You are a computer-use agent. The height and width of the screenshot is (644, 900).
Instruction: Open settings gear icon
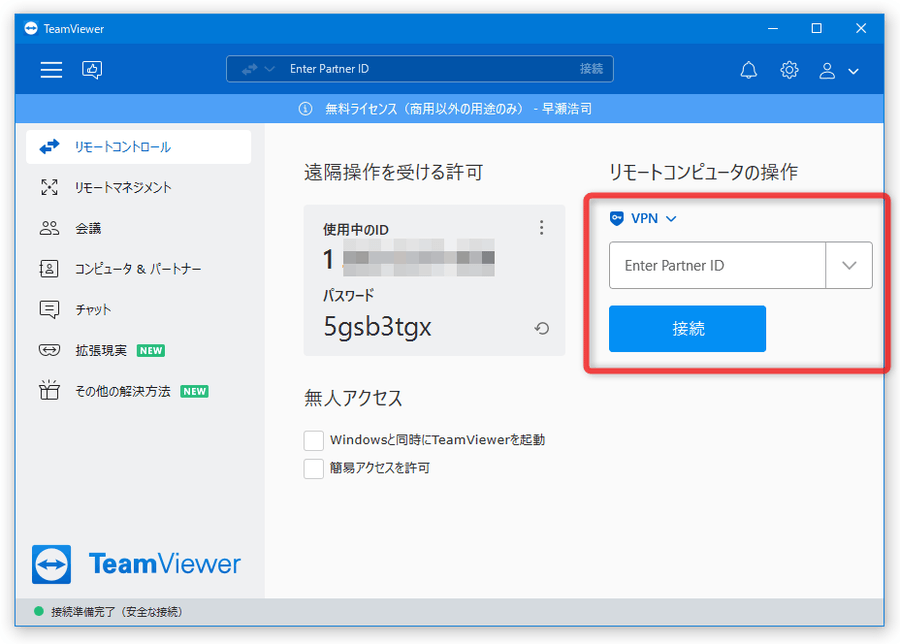click(x=789, y=70)
